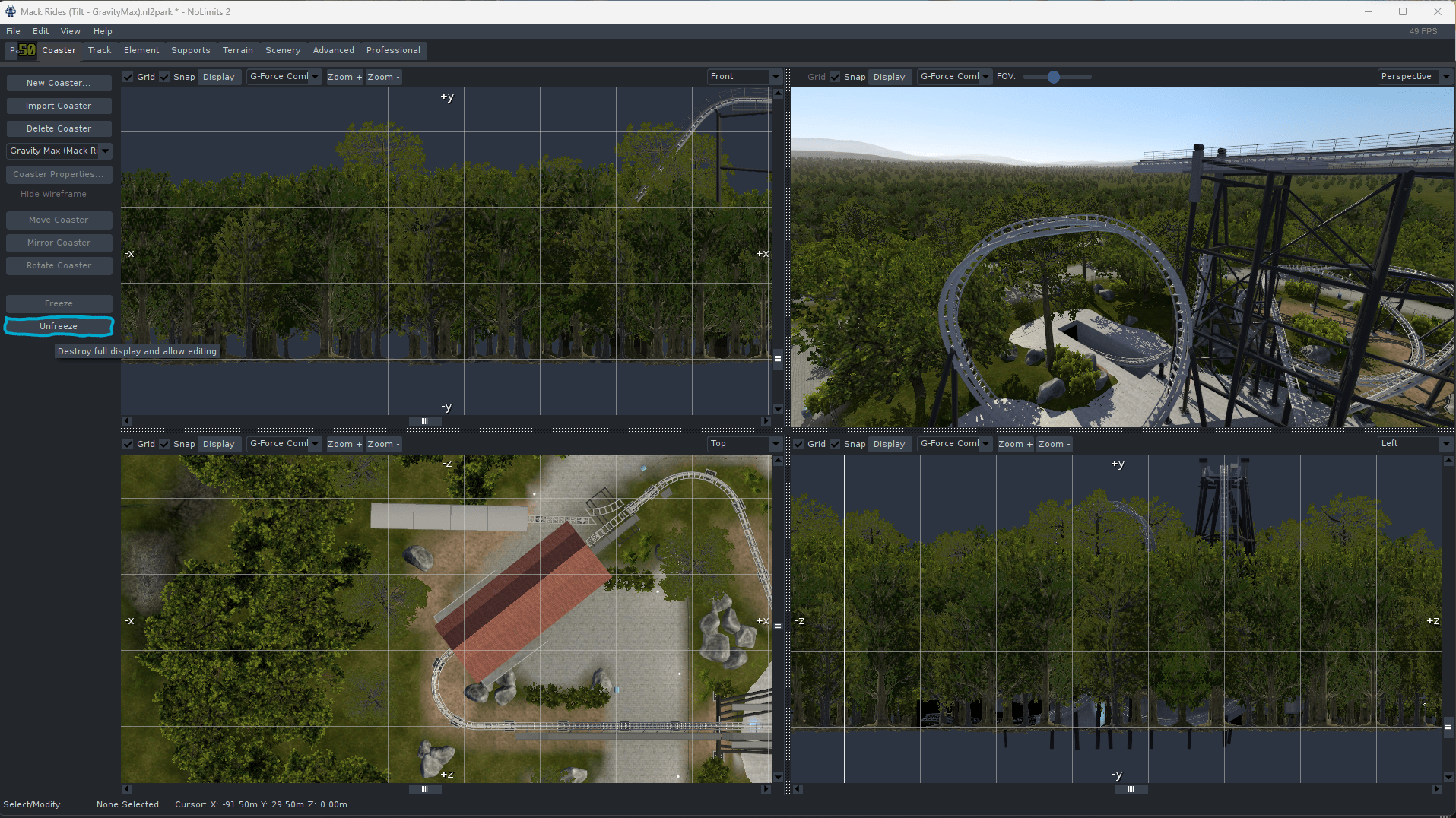Viewport: 1456px width, 818px height.
Task: Click Display button in Front view
Action: click(219, 77)
